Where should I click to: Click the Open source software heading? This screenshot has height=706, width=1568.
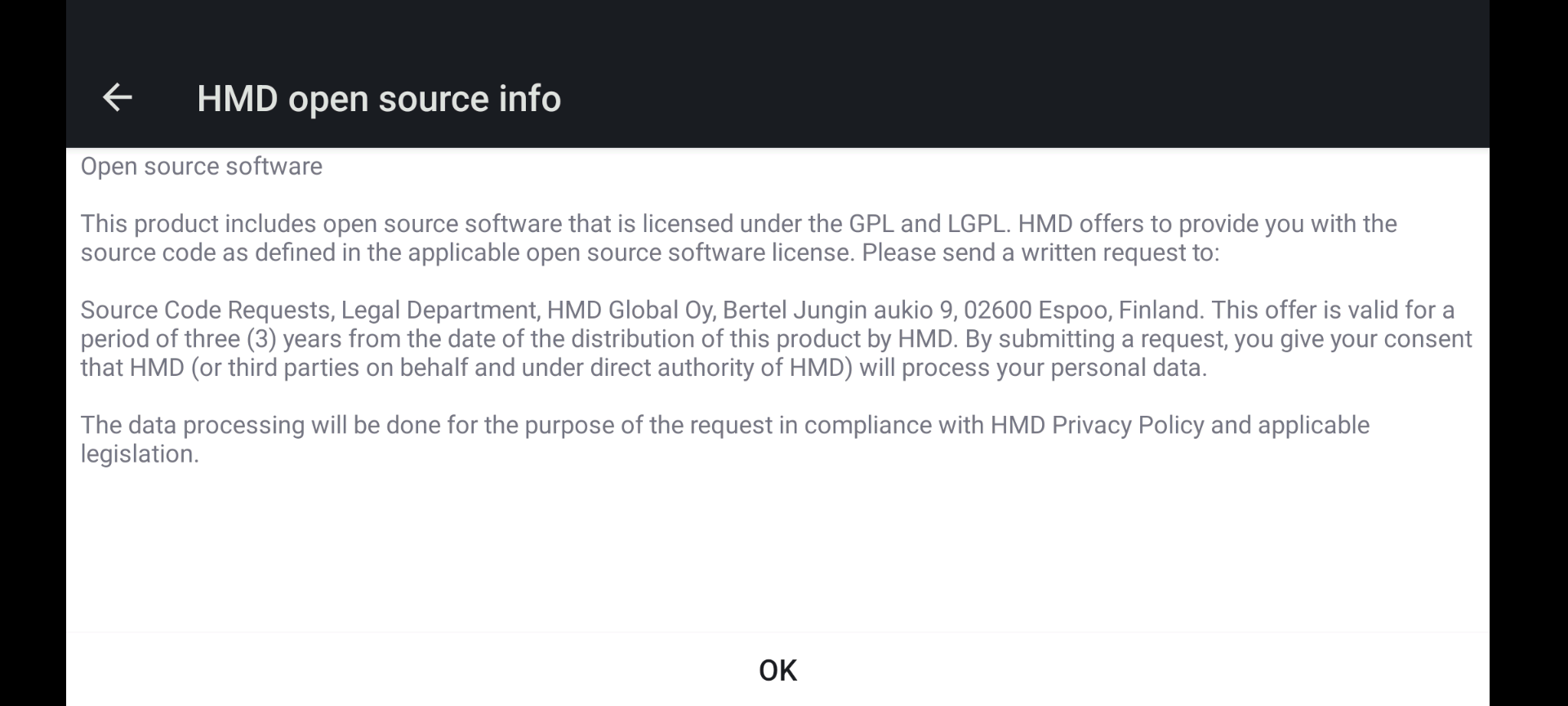(201, 166)
